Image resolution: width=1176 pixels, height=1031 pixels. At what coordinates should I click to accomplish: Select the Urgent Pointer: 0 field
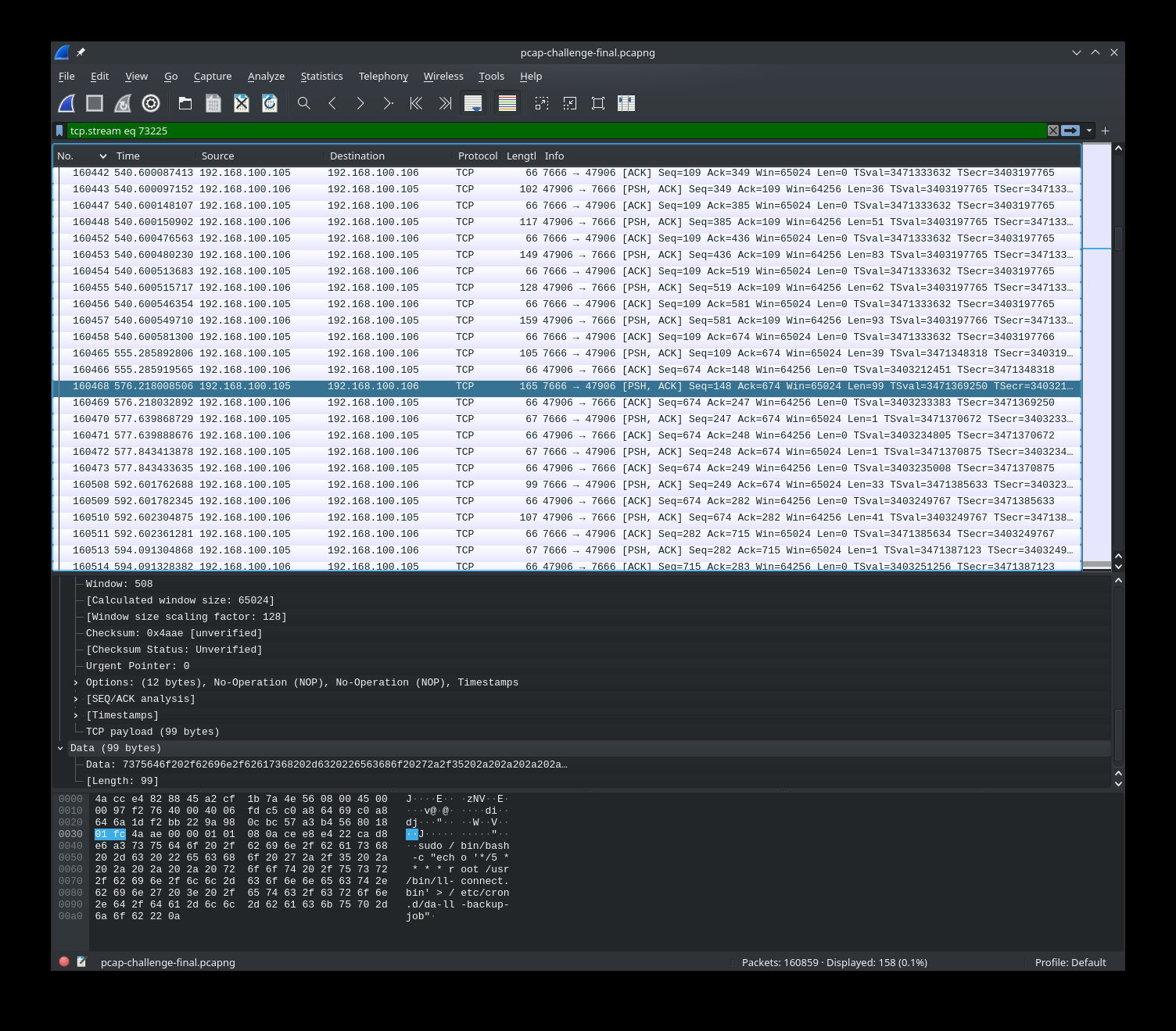[138, 666]
